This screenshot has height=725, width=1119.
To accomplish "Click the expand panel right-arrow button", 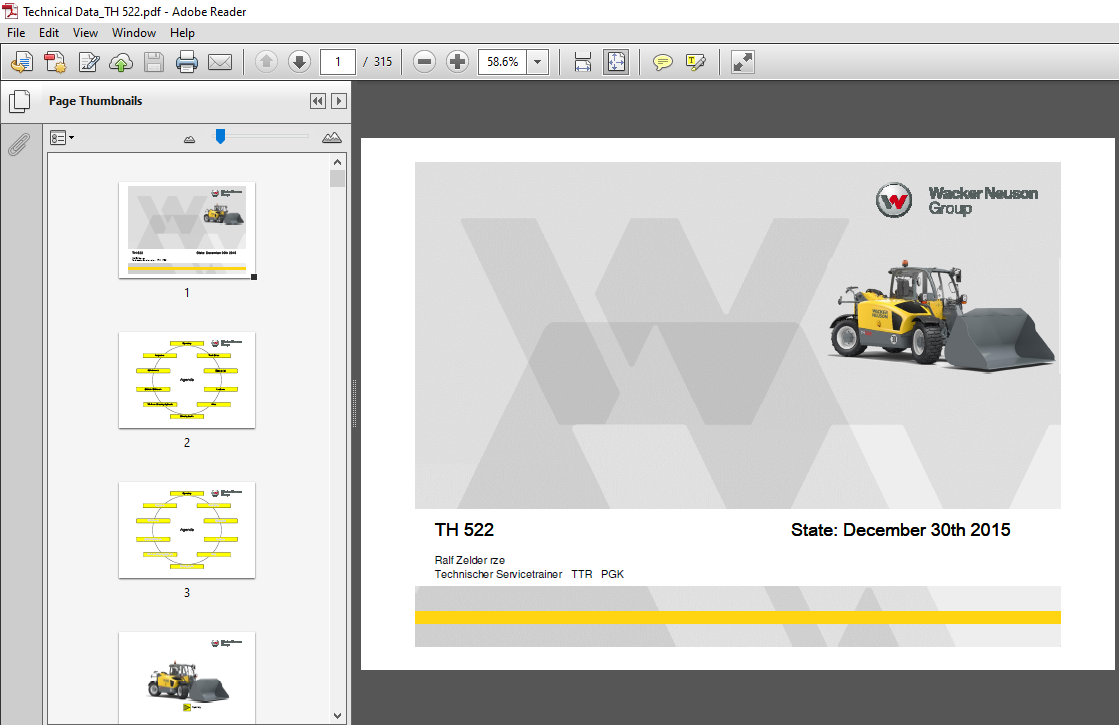I will (x=339, y=101).
